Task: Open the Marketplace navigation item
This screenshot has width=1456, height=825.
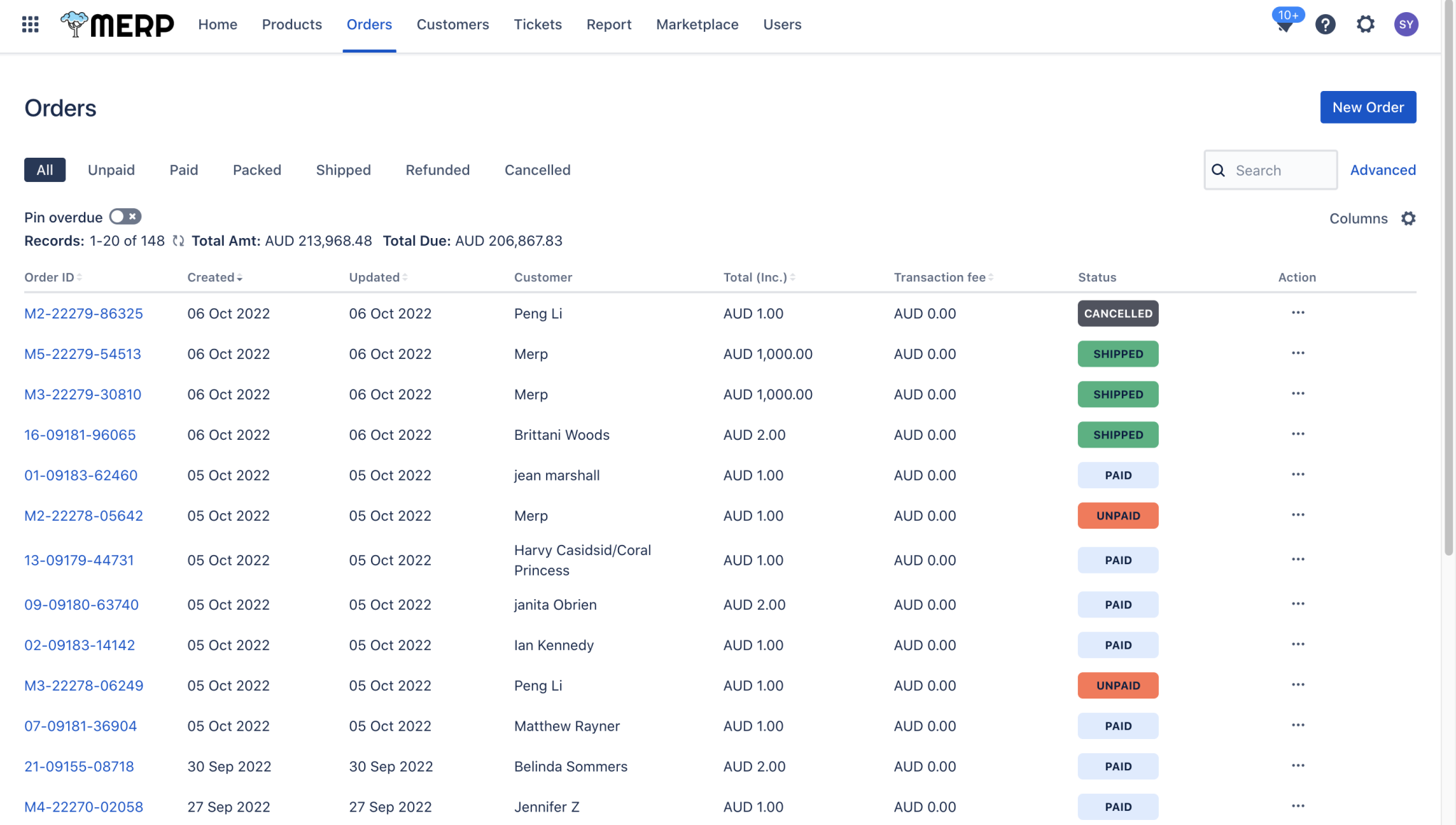Action: coord(697,25)
